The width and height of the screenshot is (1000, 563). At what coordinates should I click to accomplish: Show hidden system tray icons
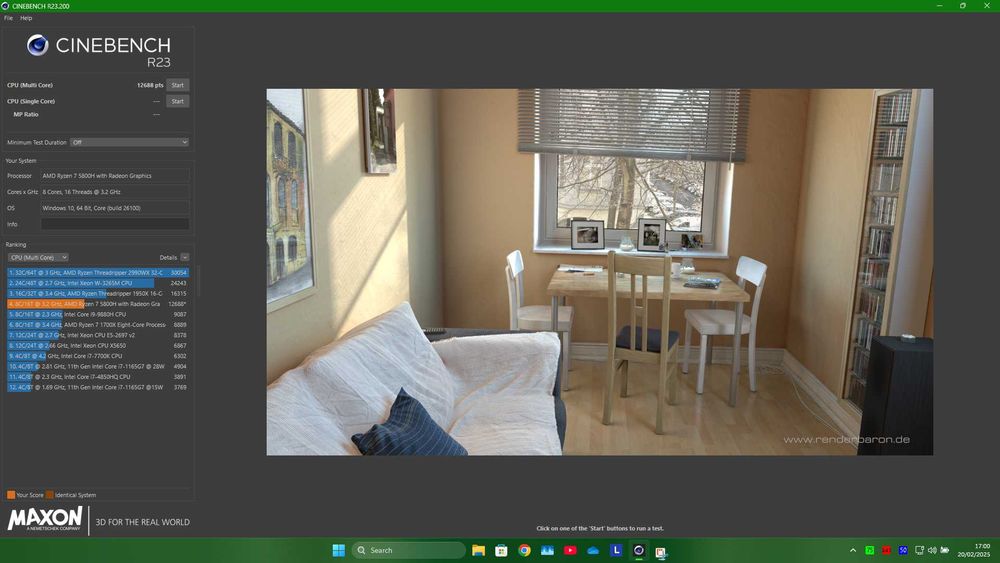click(853, 550)
